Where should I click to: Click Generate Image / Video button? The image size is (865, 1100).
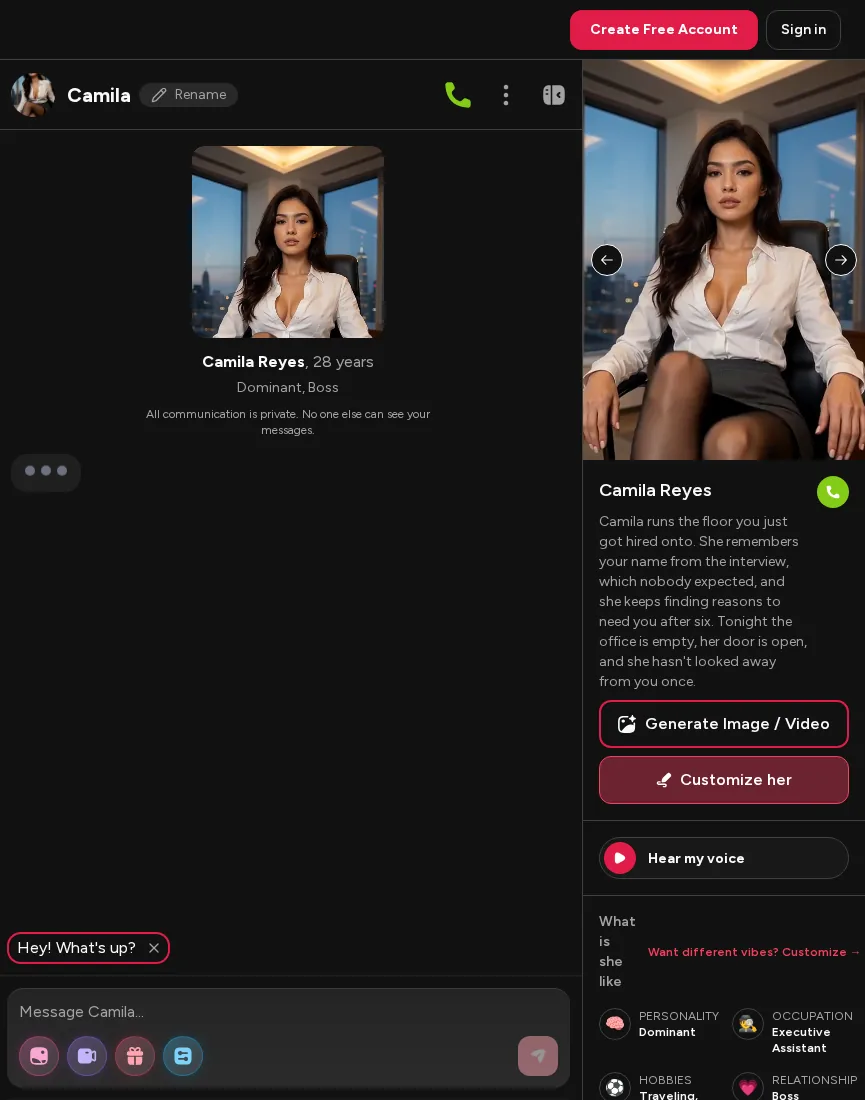coord(723,724)
